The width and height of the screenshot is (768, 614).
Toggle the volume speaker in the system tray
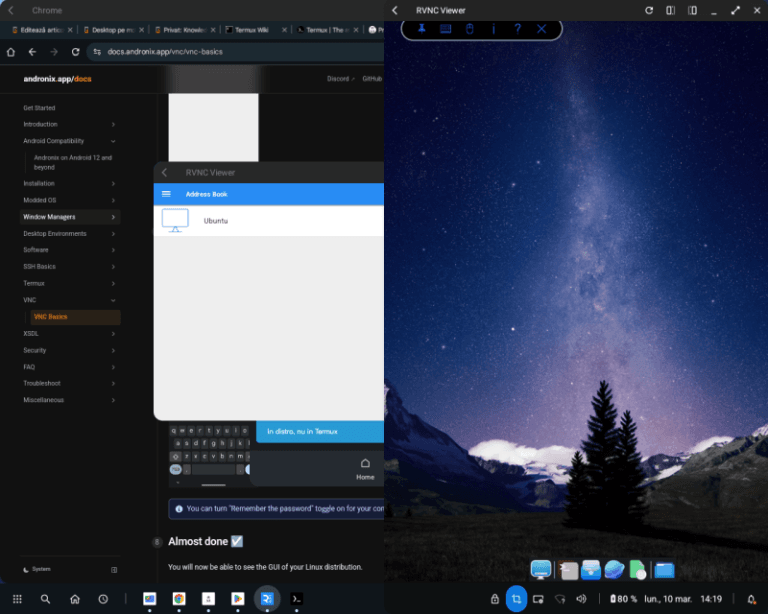coord(581,599)
